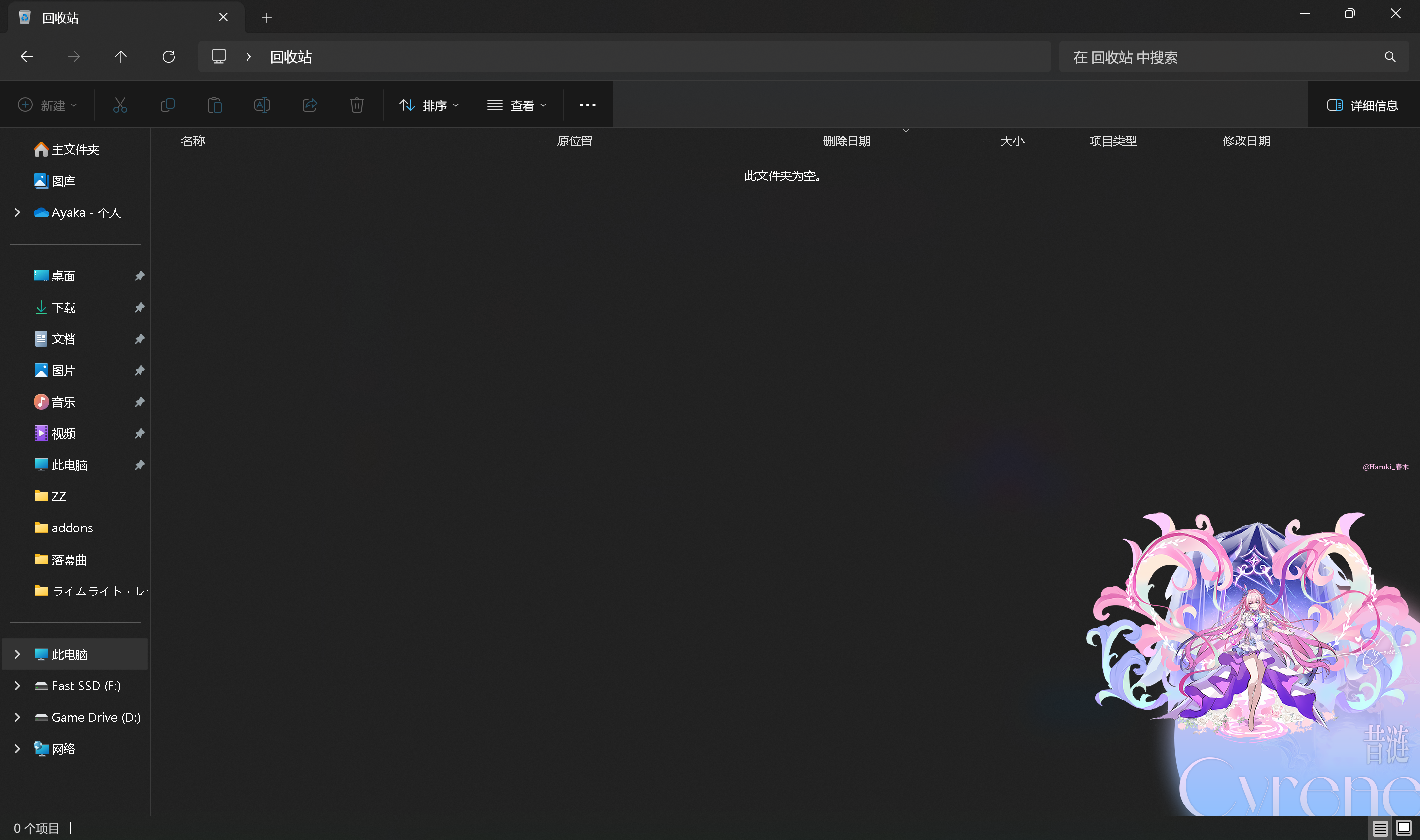Refresh the Recycle Bin view
The width and height of the screenshot is (1420, 840).
click(168, 57)
